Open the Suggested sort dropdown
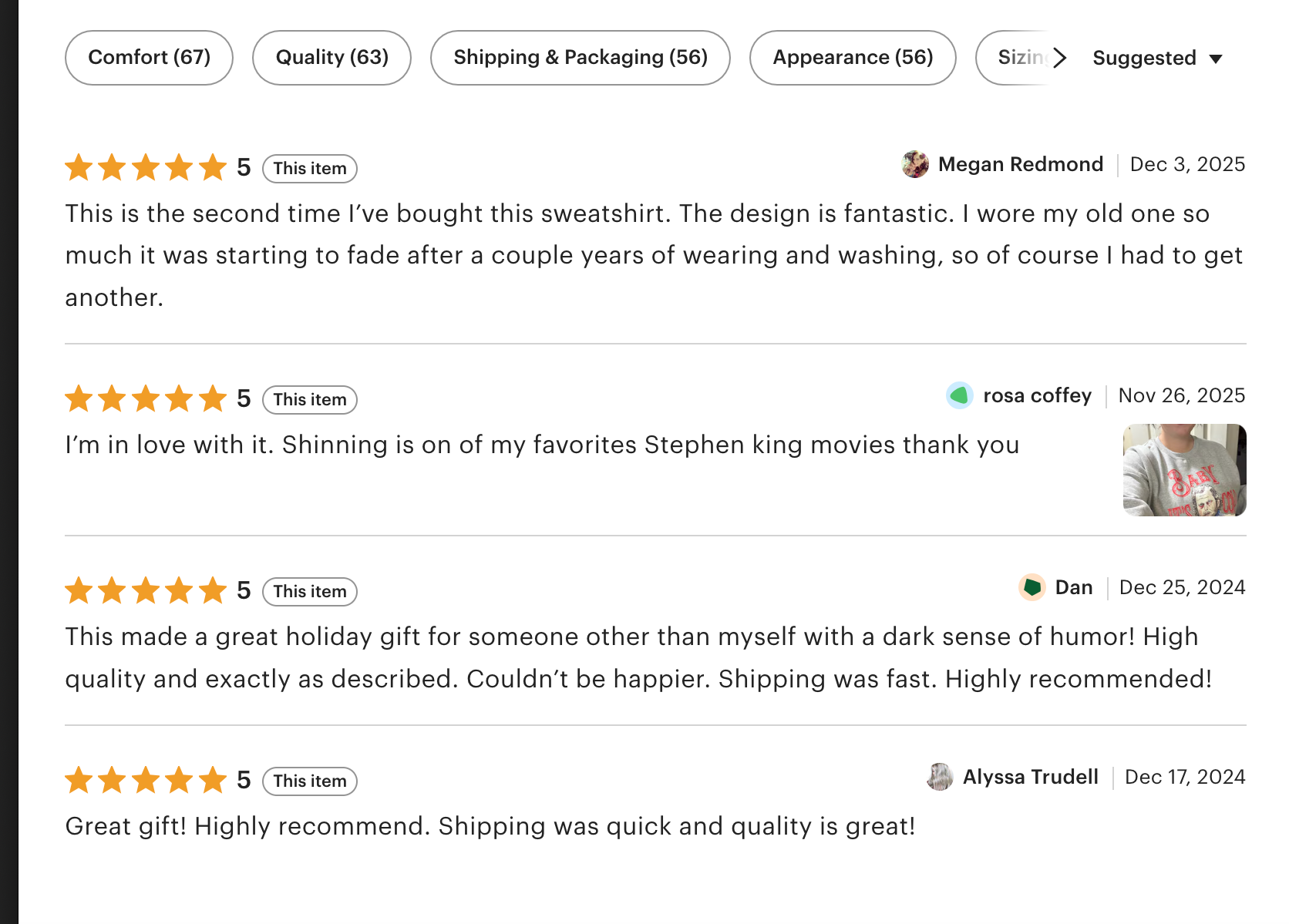 click(1144, 59)
